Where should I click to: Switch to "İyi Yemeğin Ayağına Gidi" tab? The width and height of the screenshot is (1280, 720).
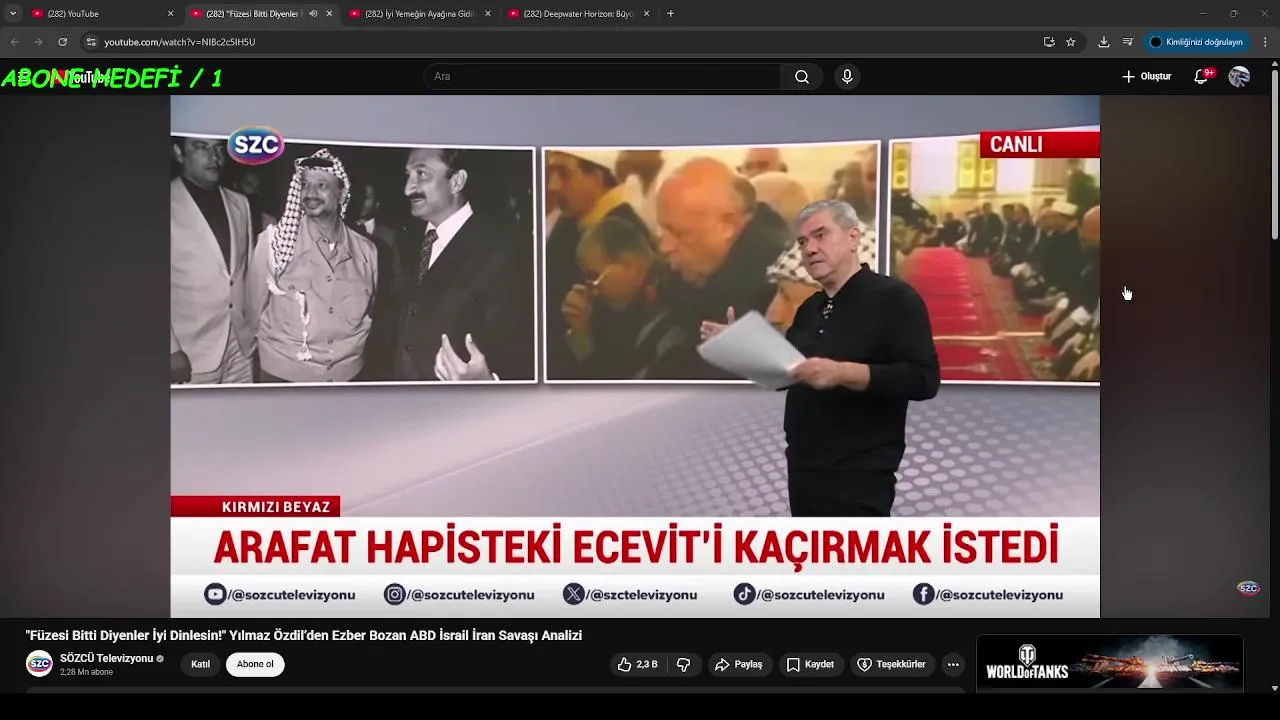point(420,14)
